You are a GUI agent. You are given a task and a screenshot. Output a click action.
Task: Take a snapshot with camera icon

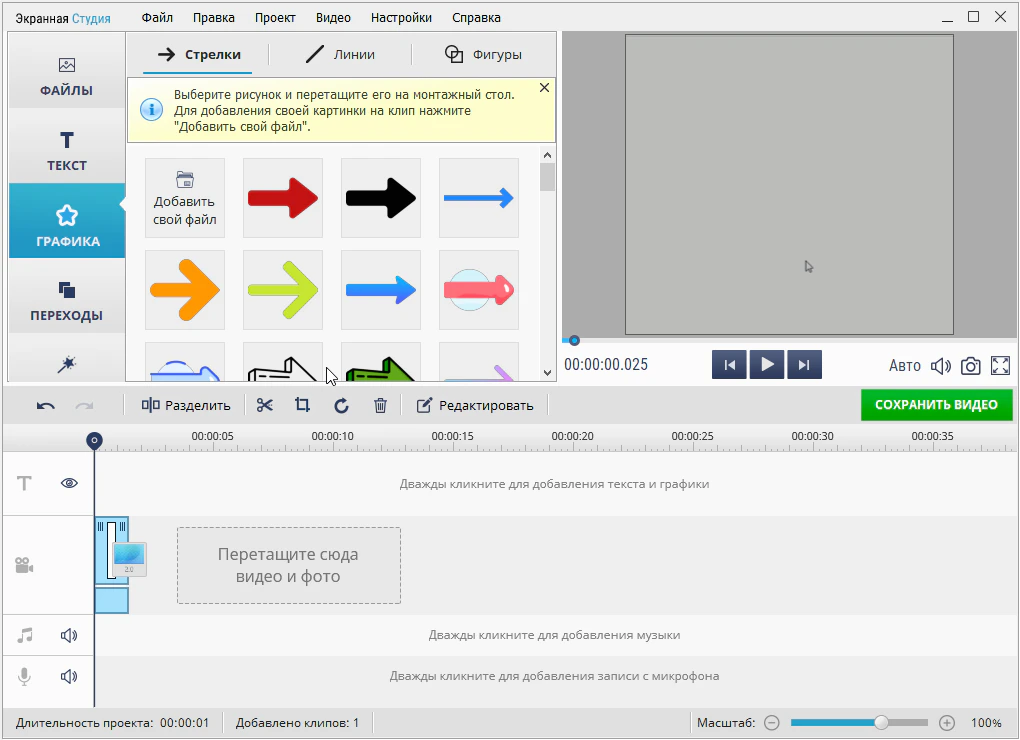tap(970, 366)
